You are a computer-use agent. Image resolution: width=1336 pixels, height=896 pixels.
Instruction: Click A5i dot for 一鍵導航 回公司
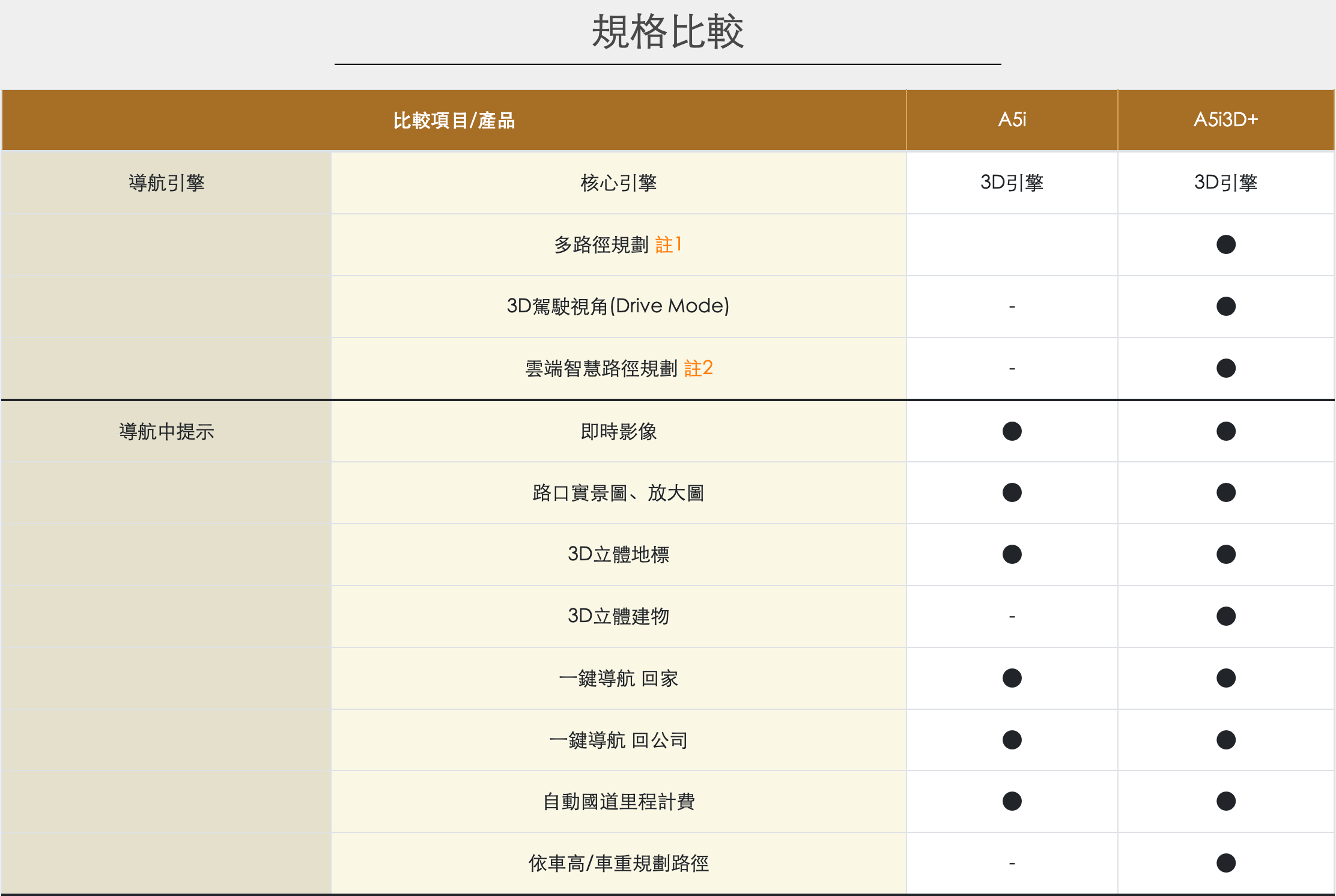click(1012, 740)
